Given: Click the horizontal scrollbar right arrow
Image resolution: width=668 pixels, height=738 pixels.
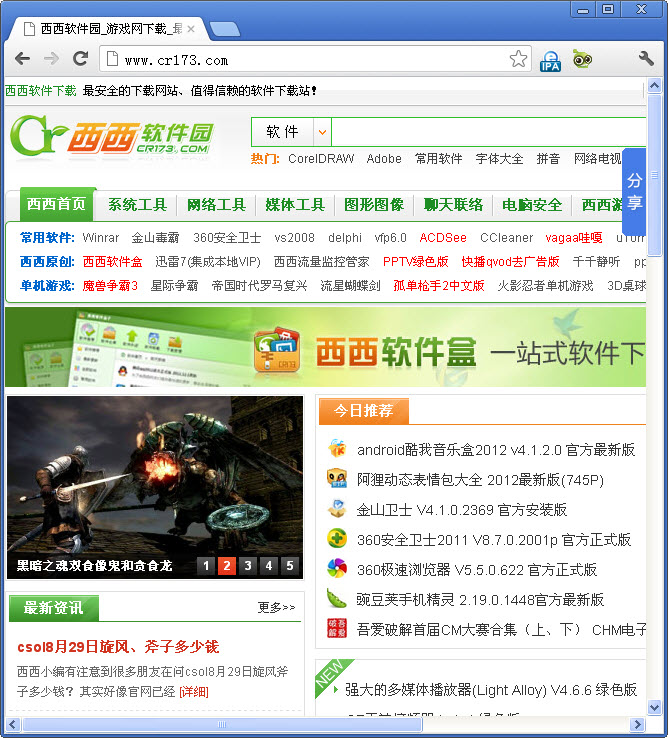Looking at the screenshot, I should [637, 724].
